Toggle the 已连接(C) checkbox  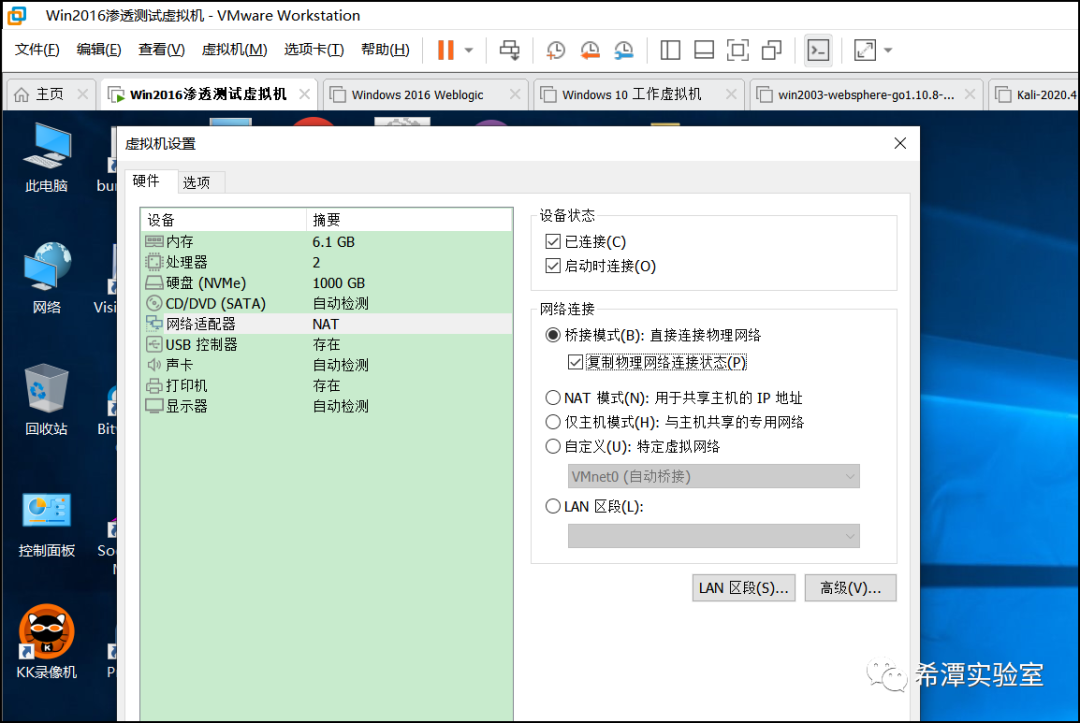pos(552,242)
